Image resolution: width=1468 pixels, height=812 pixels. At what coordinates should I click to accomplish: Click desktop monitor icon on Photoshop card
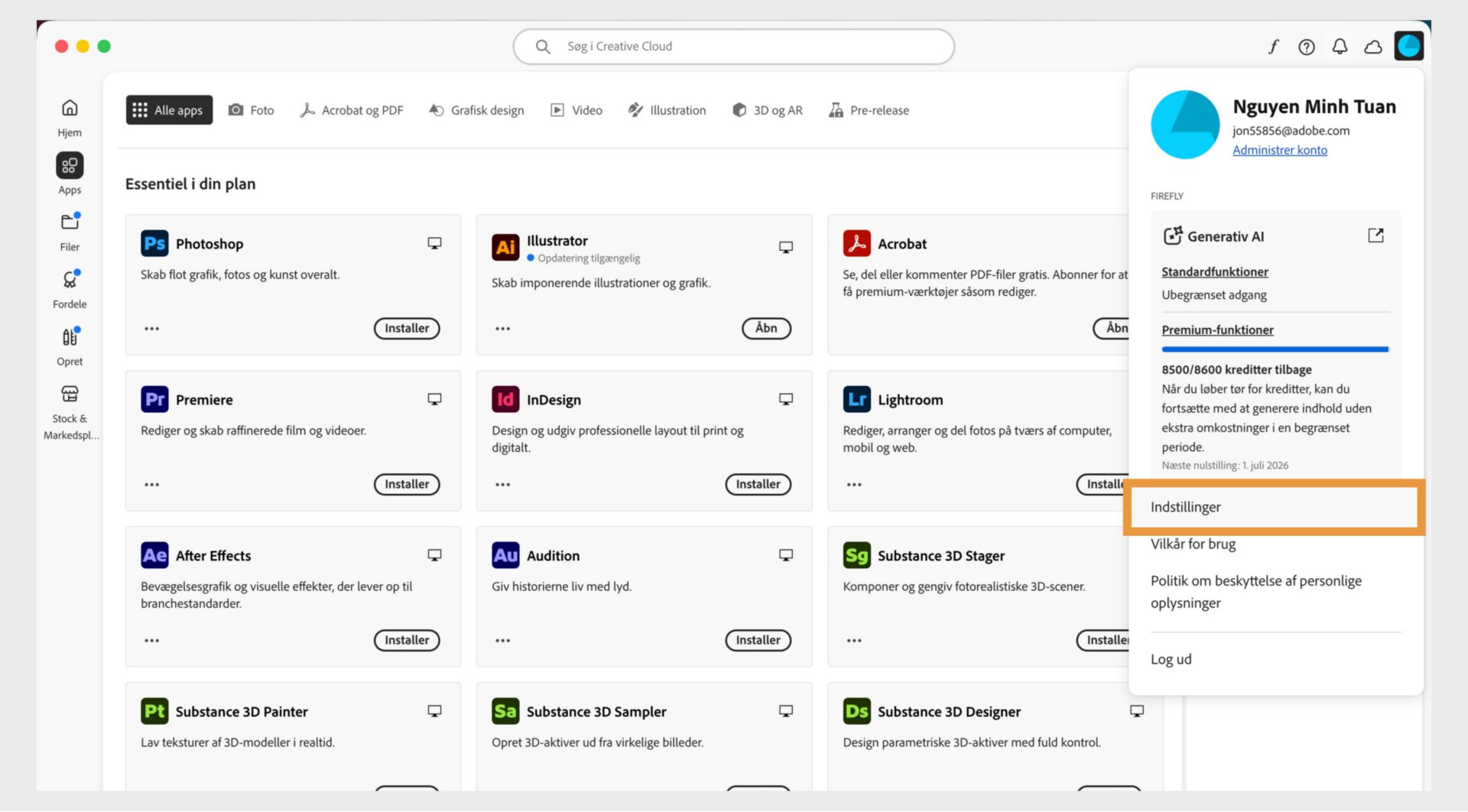[434, 243]
